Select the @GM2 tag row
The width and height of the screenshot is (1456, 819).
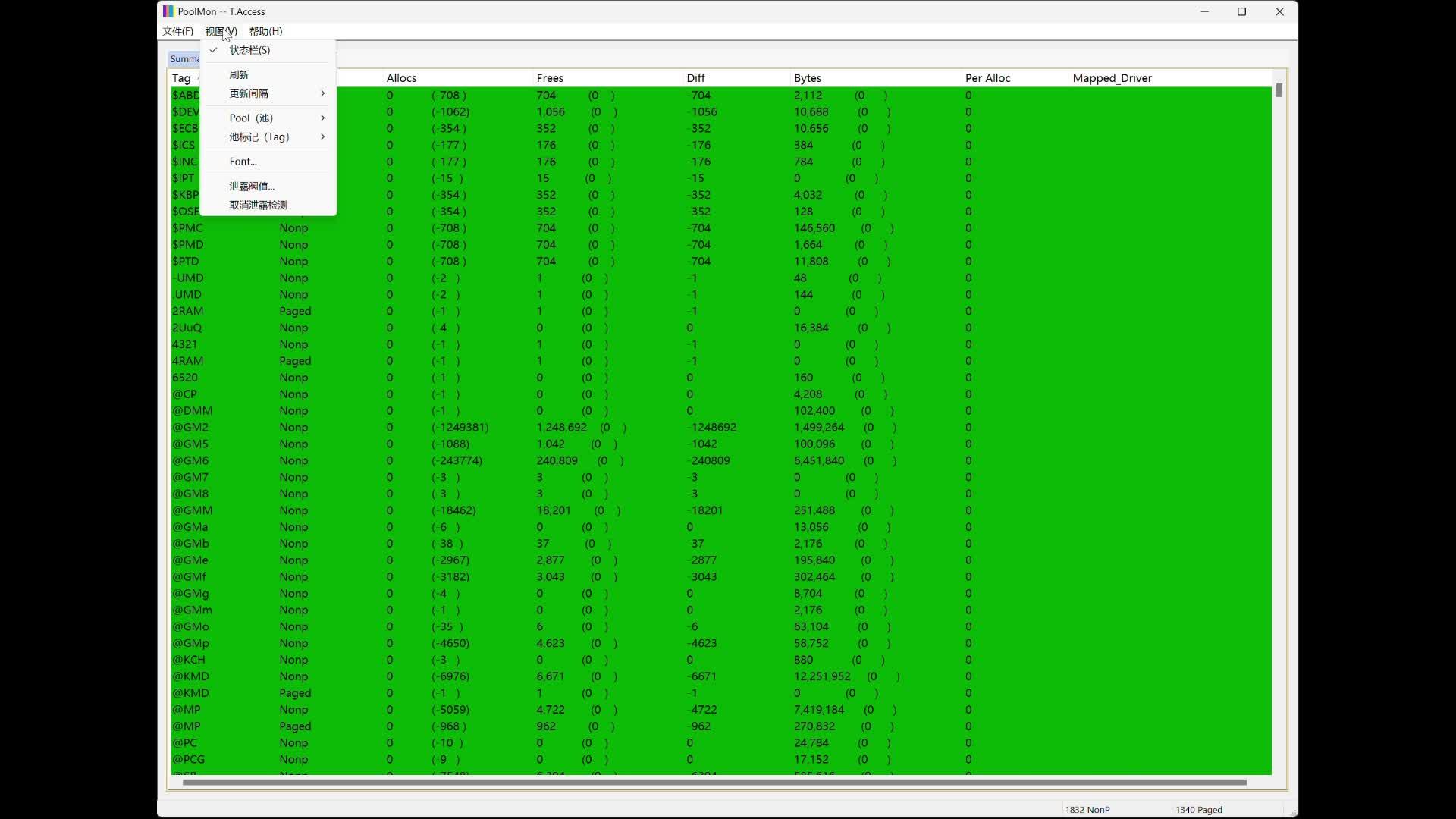click(x=720, y=428)
